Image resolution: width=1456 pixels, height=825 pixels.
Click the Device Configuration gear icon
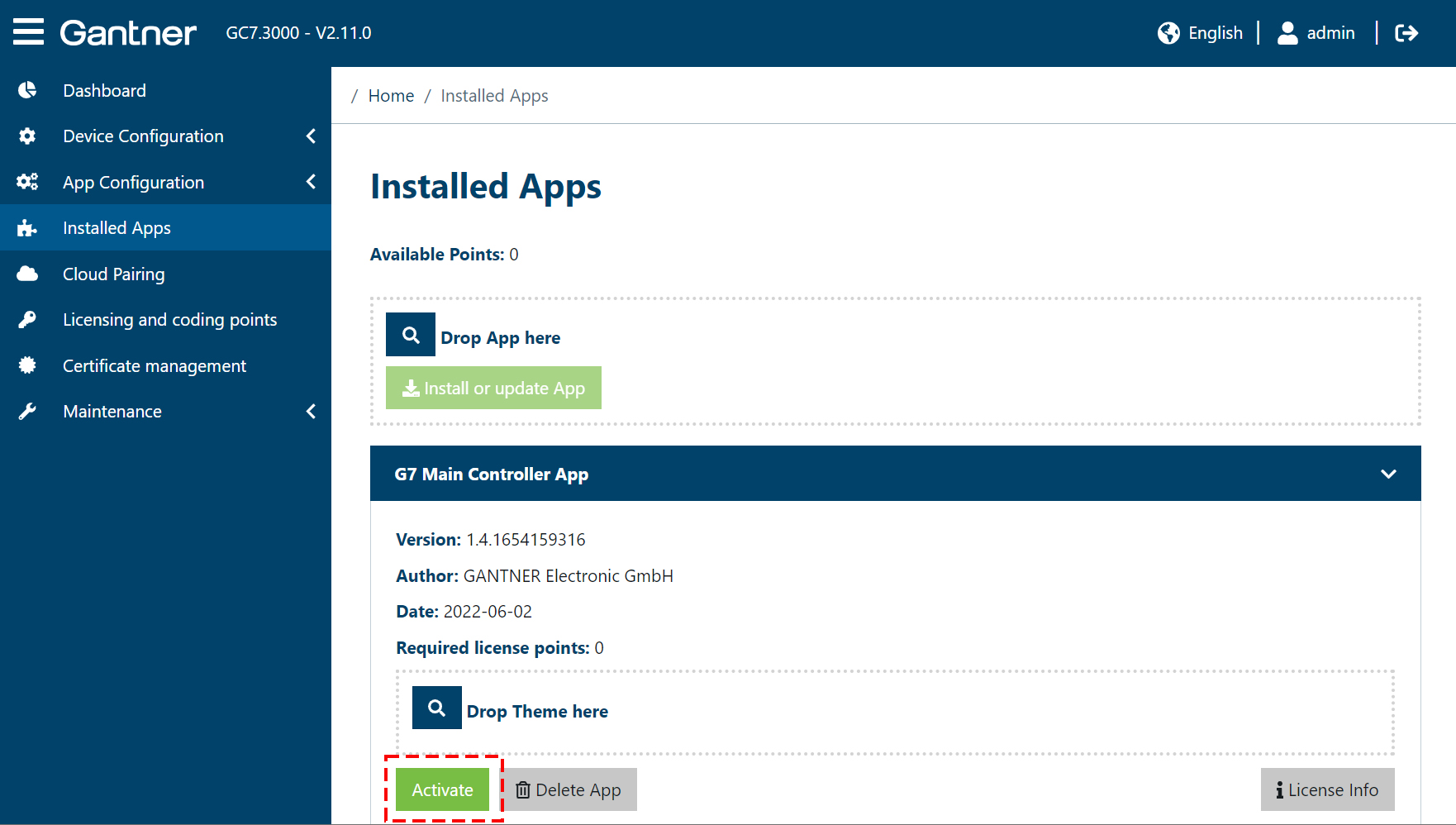27,136
